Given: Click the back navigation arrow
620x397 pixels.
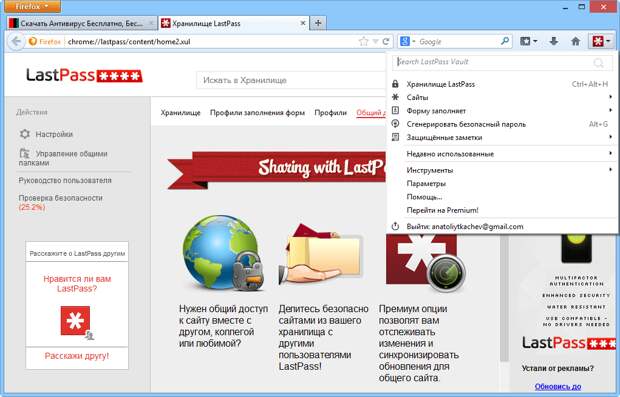Looking at the screenshot, I should 16,41.
